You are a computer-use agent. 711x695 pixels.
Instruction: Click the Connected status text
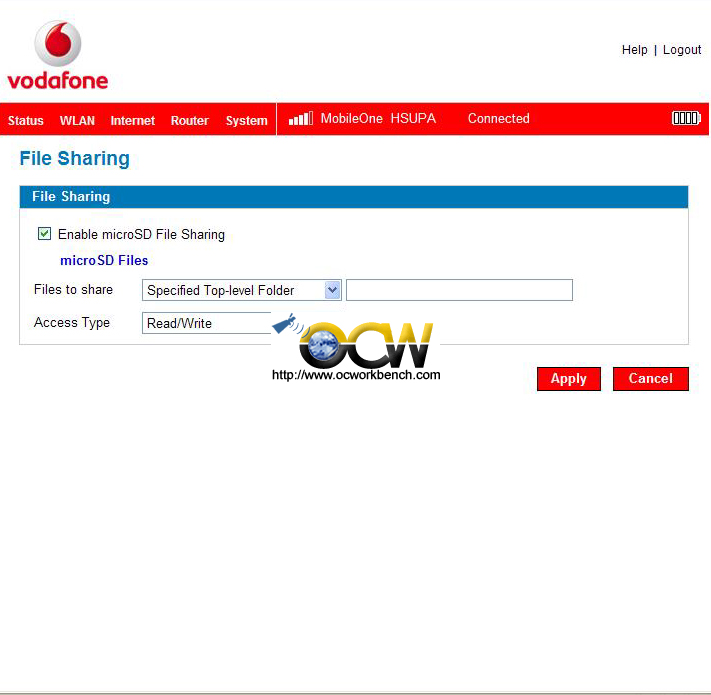pos(499,119)
